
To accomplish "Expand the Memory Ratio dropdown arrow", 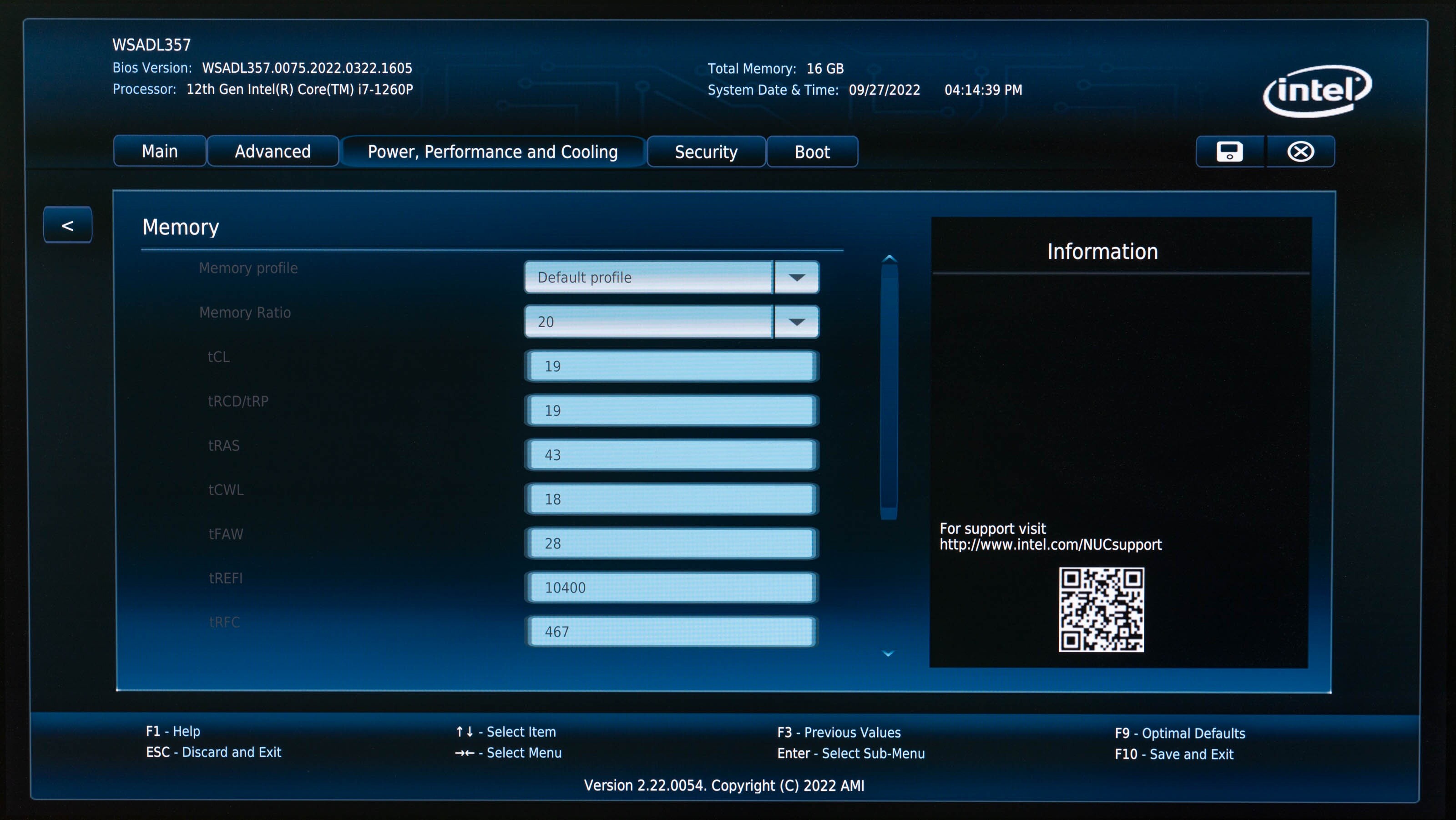I will [796, 322].
